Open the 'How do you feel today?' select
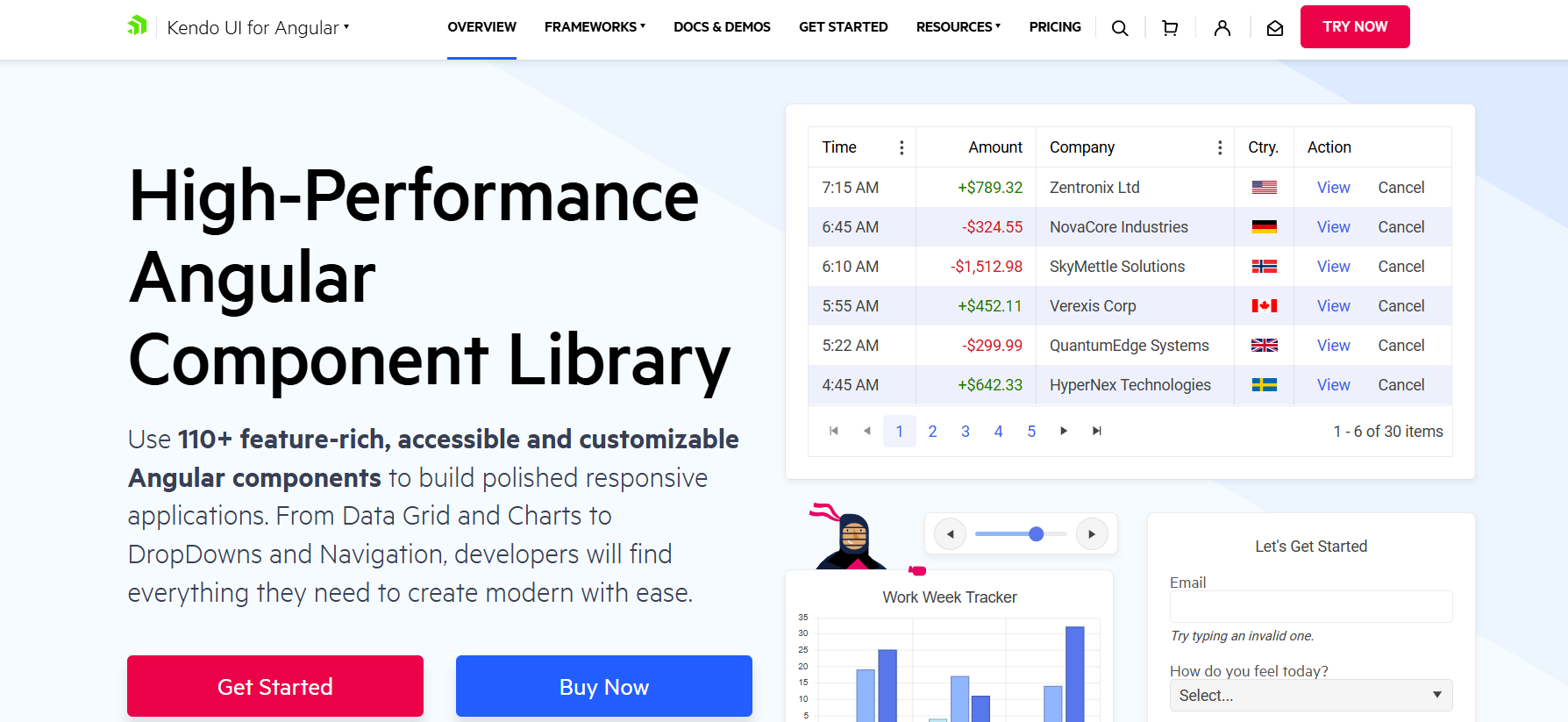 coord(1311,695)
